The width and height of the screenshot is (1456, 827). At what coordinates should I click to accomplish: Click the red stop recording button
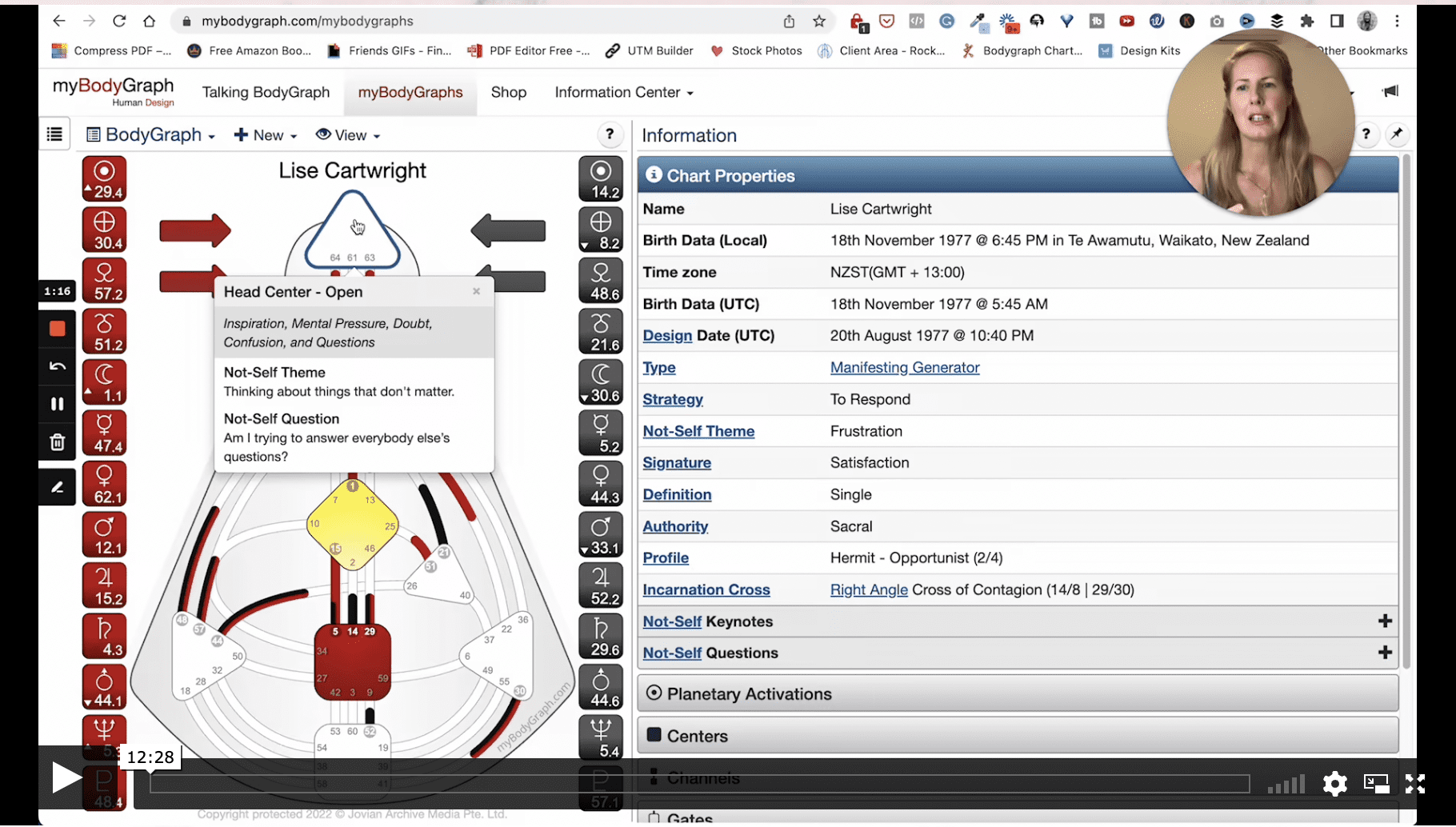[x=58, y=329]
